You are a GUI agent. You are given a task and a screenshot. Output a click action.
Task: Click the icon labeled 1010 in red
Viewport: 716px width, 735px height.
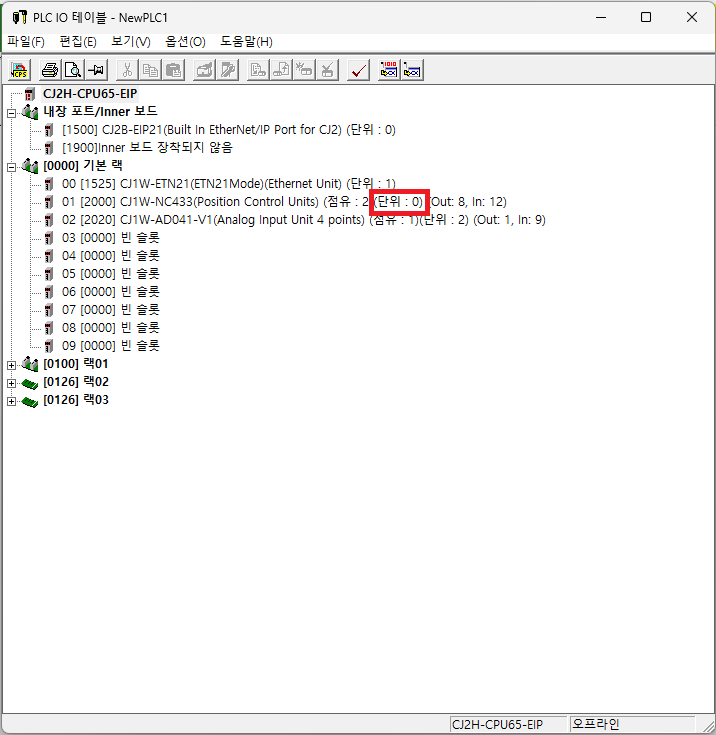tap(389, 70)
